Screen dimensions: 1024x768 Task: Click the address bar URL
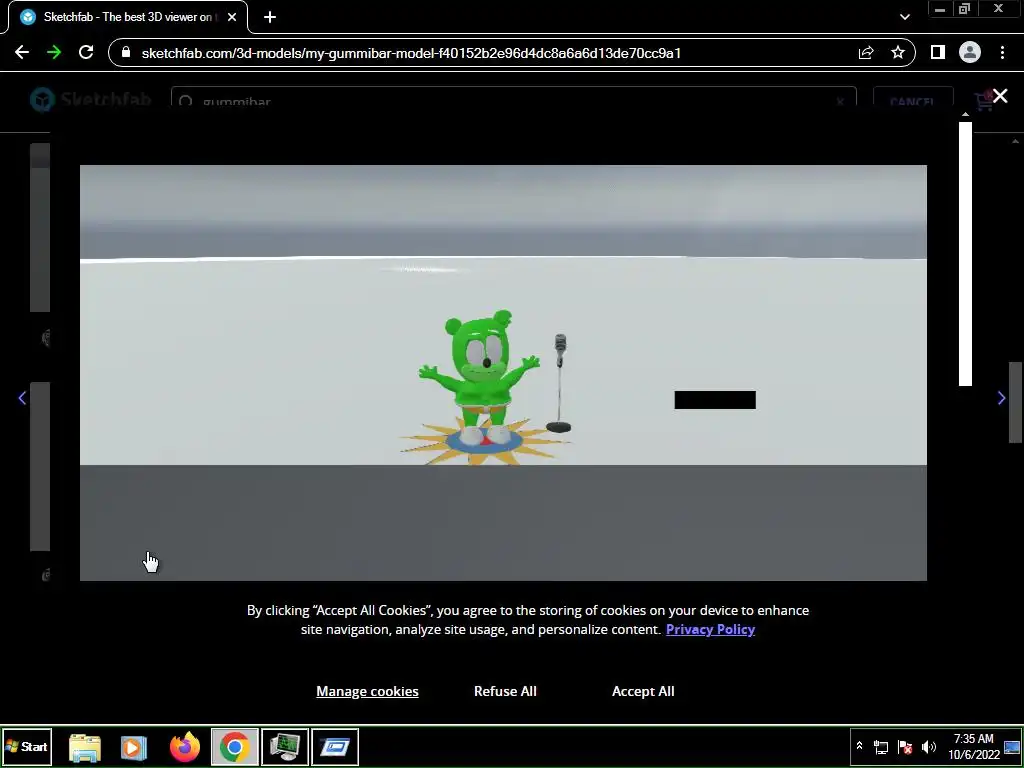(411, 53)
